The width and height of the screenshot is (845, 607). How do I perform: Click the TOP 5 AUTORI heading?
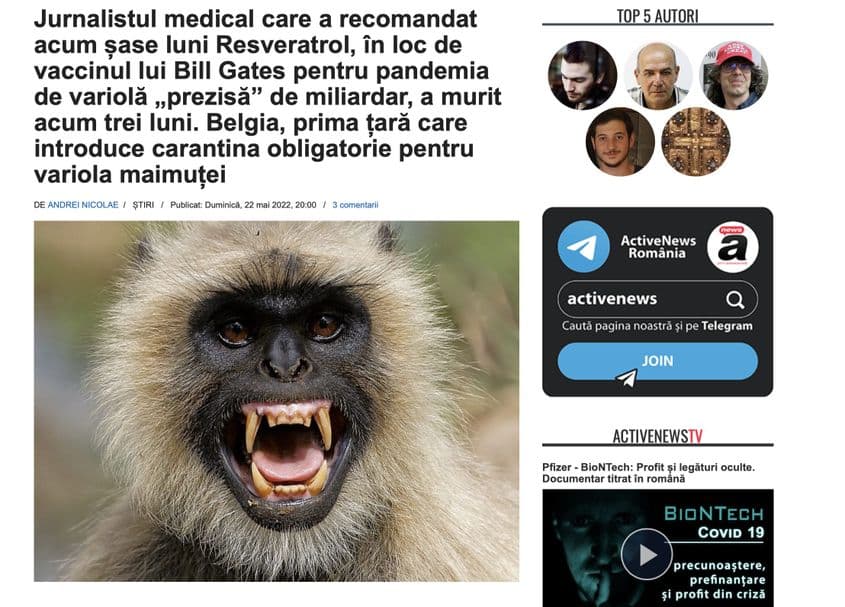point(657,16)
